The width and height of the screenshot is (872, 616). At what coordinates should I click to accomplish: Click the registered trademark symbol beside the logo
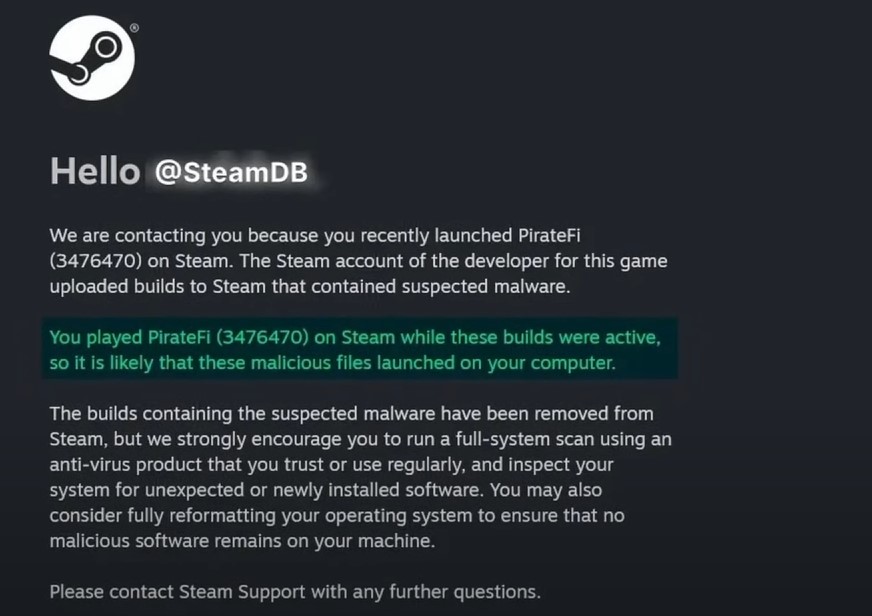135,28
